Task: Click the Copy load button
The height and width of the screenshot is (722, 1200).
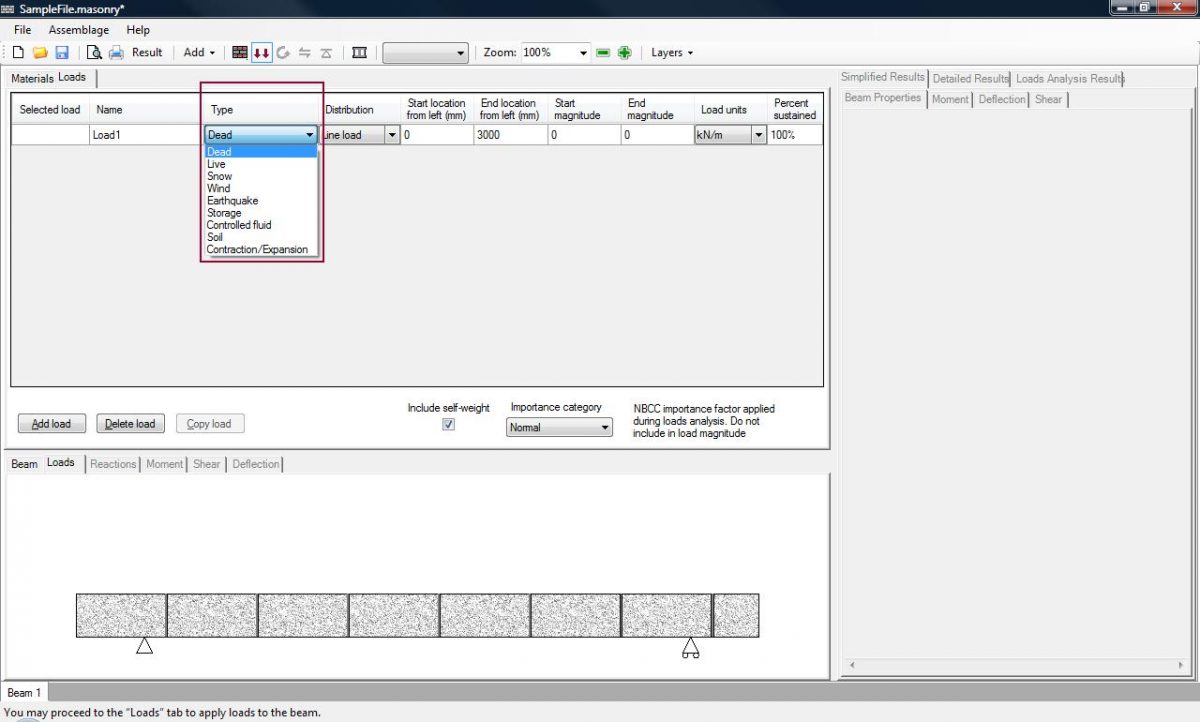Action: [x=210, y=423]
